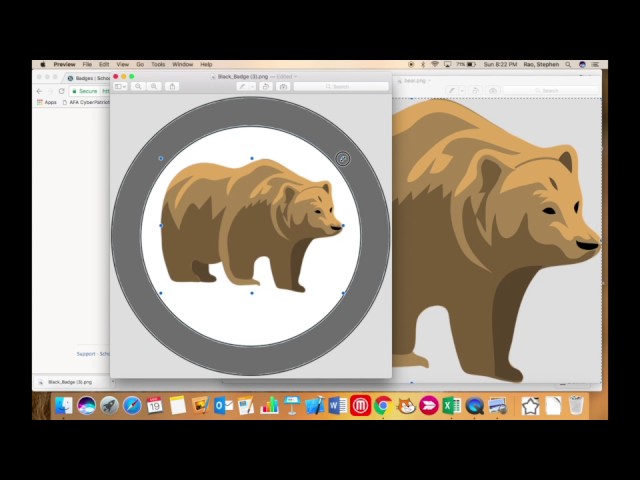Click the Sun 8:22 PM clock
The width and height of the screenshot is (640, 480).
[x=500, y=64]
